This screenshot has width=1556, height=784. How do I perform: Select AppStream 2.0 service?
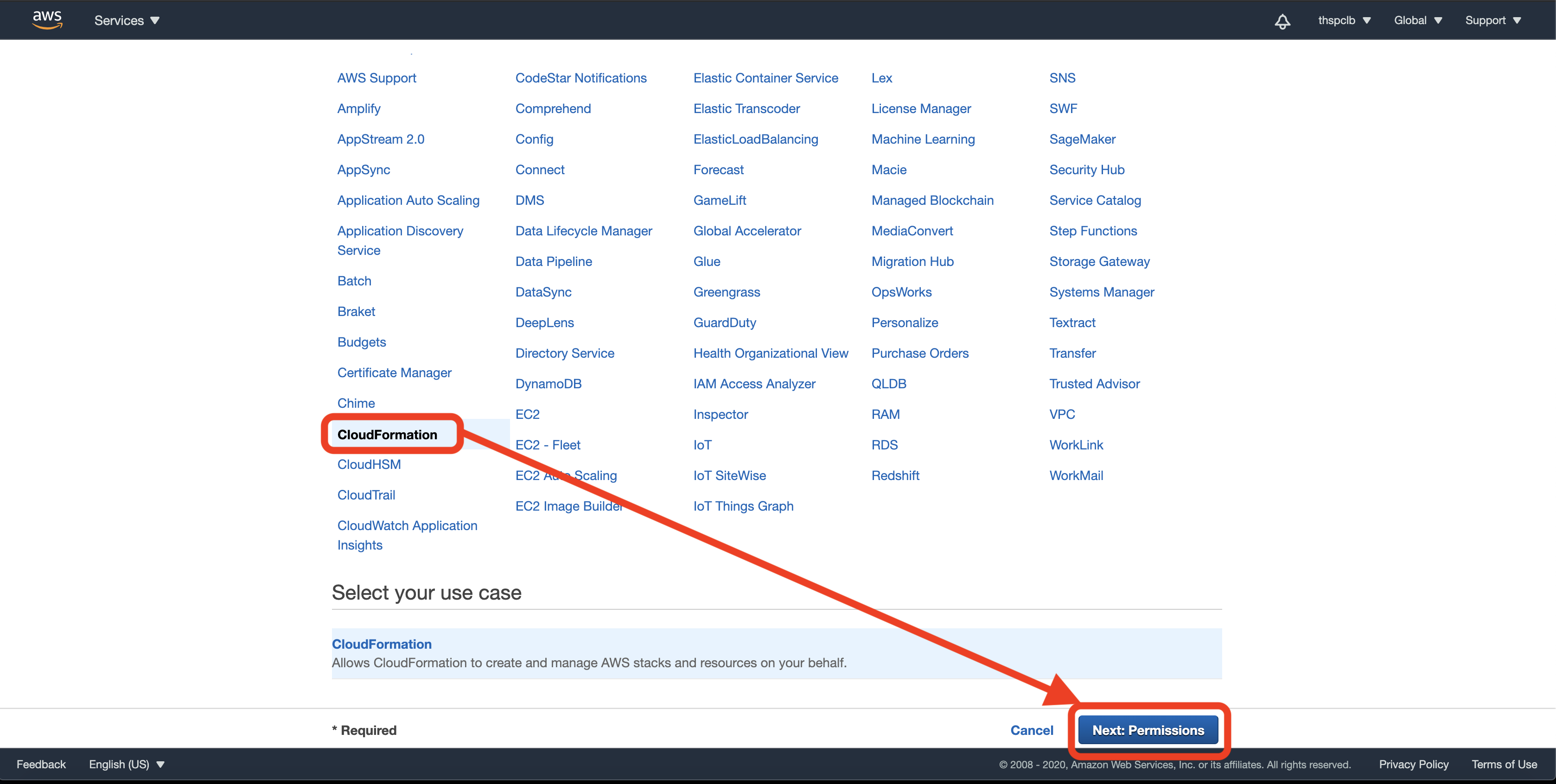pyautogui.click(x=381, y=139)
